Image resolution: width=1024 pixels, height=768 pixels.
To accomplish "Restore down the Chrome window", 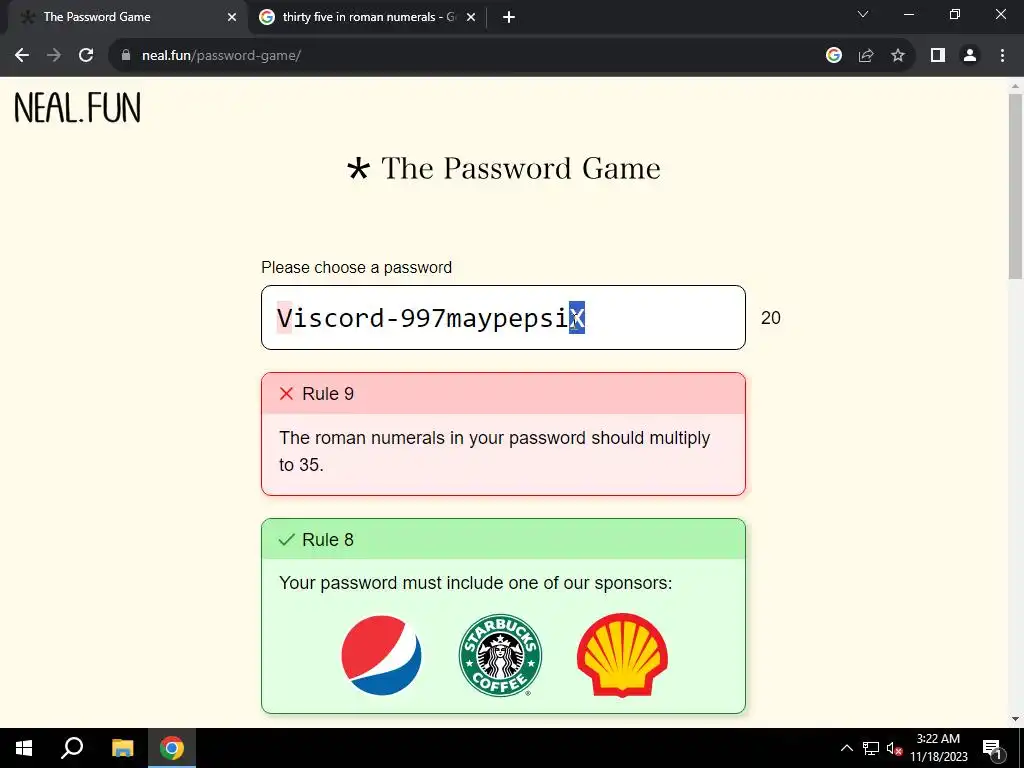I will click(955, 14).
